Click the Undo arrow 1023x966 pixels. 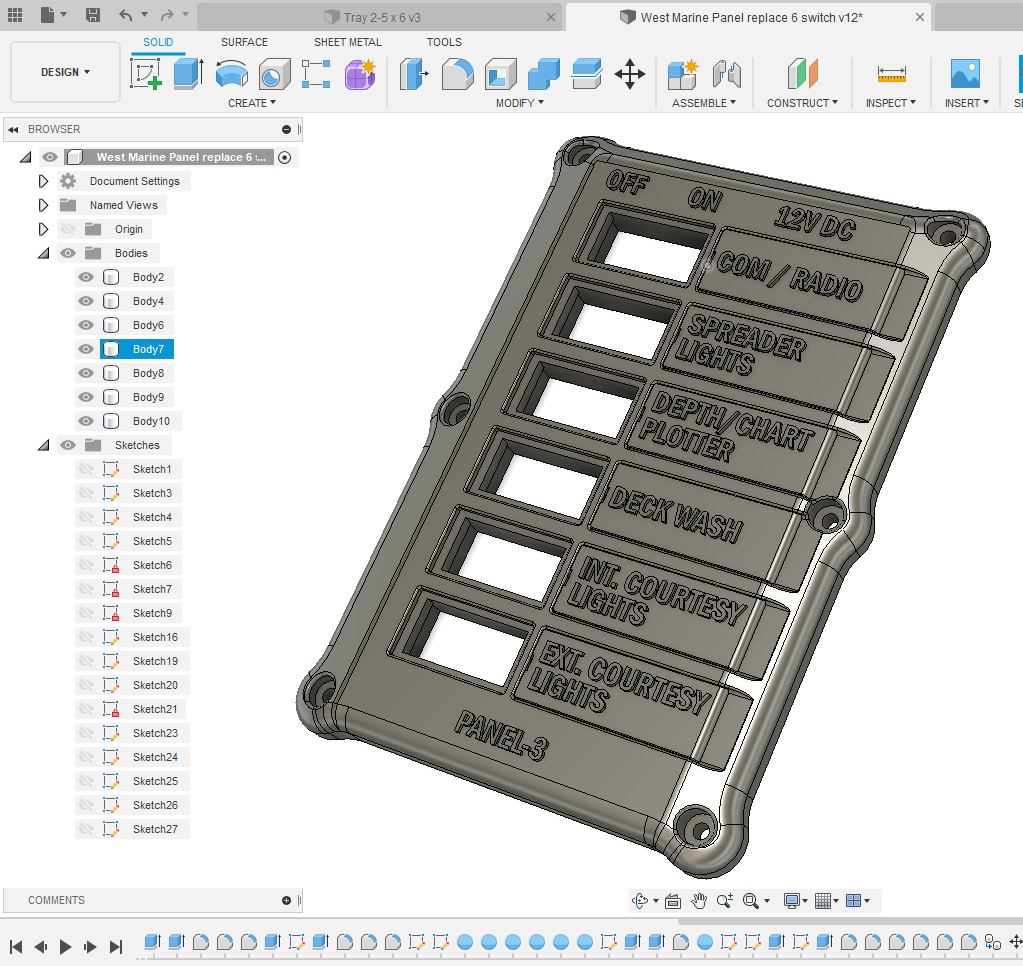coord(126,15)
